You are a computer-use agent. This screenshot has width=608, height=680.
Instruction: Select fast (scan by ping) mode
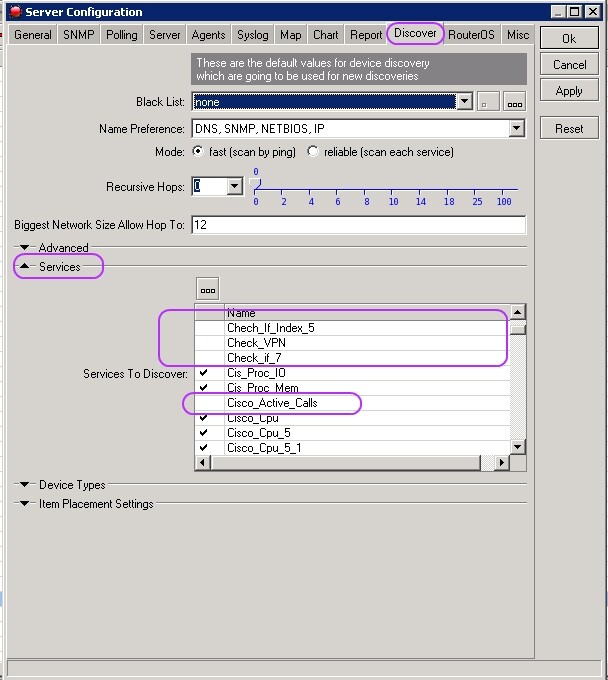198,151
